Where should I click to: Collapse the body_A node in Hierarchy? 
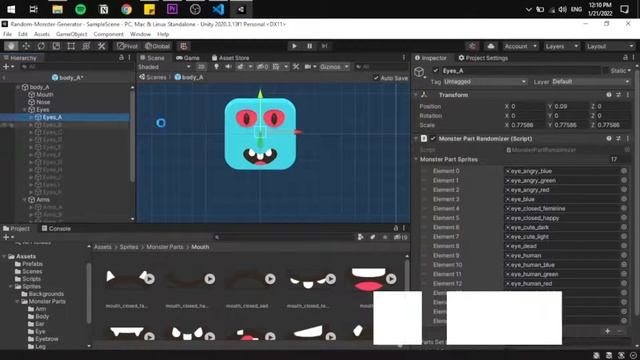tap(18, 87)
